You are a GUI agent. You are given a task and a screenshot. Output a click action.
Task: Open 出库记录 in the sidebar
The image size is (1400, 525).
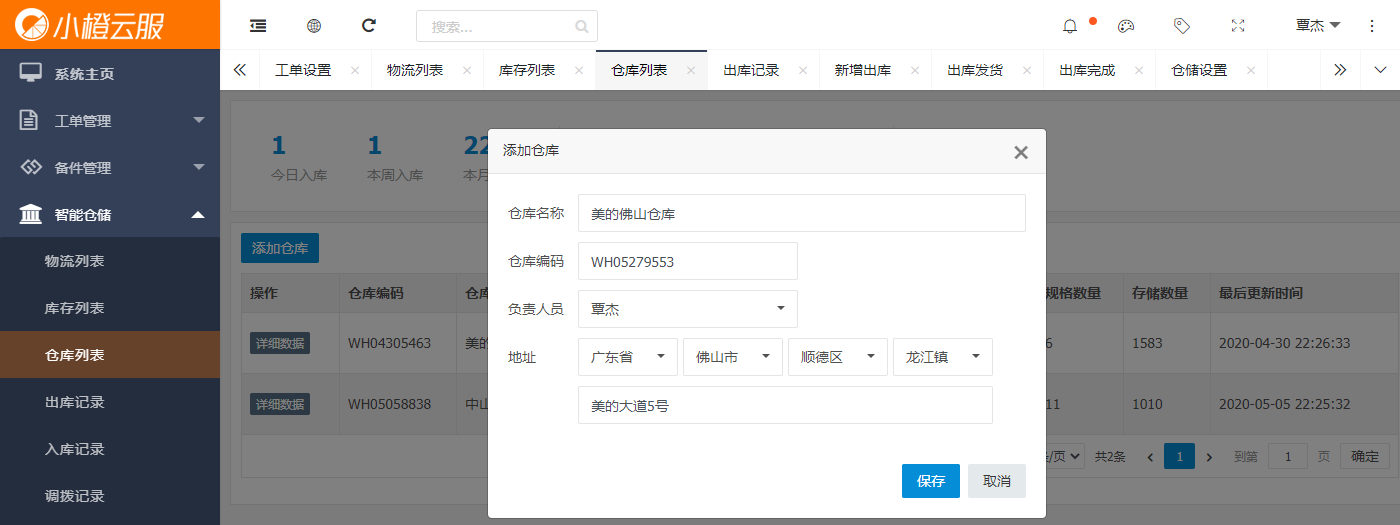110,402
